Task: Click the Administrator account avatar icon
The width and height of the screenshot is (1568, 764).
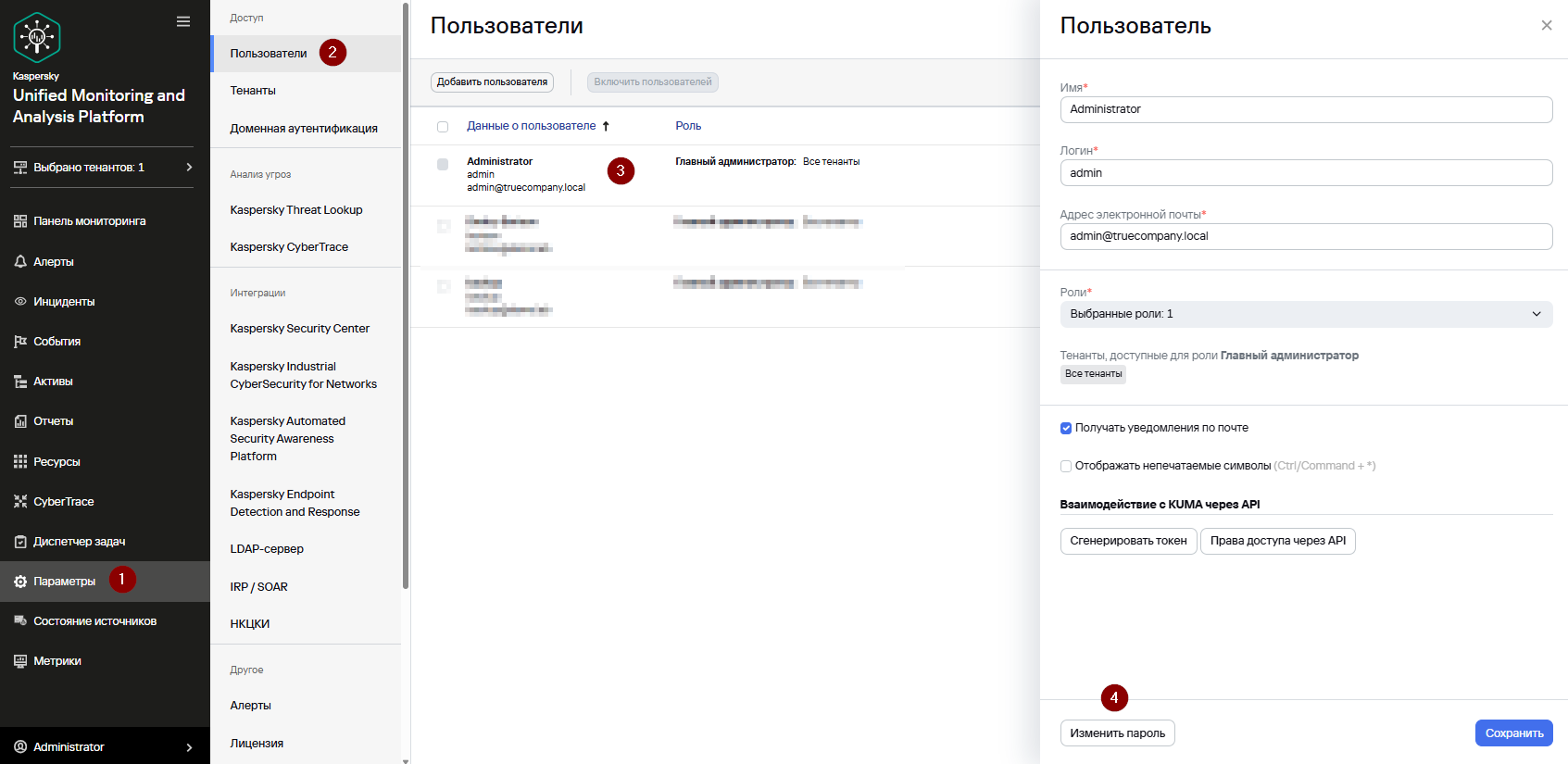Action: pos(20,747)
